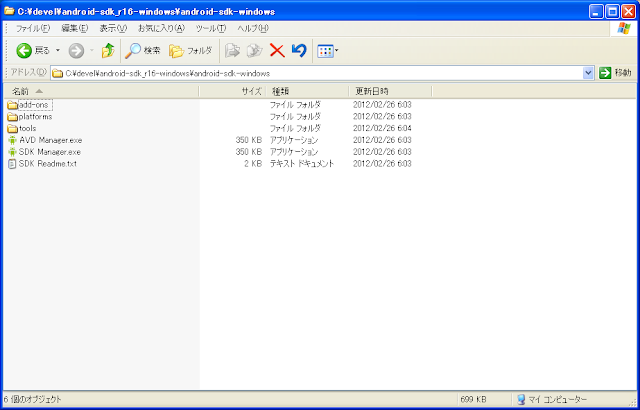Select the add-ons folder icon

[12, 105]
